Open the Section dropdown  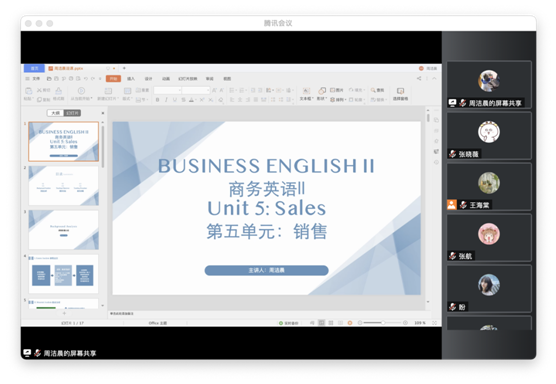(x=143, y=100)
